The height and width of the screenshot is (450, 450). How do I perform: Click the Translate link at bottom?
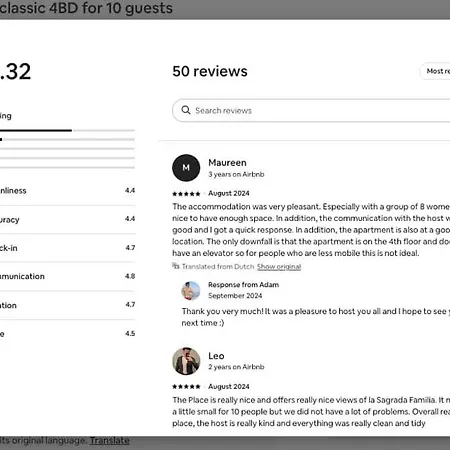tap(110, 441)
